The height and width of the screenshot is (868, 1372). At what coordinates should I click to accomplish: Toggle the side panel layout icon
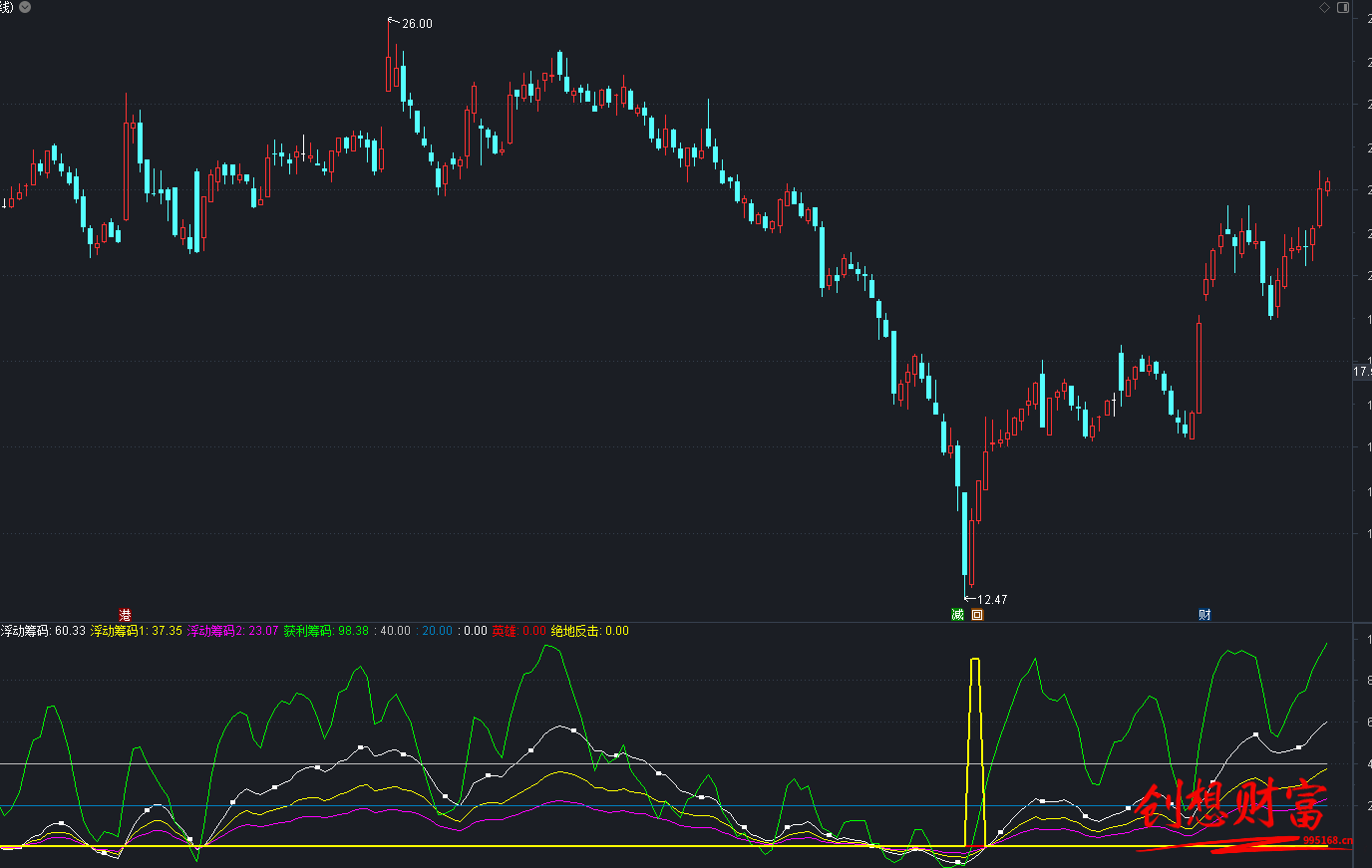(x=1342, y=7)
